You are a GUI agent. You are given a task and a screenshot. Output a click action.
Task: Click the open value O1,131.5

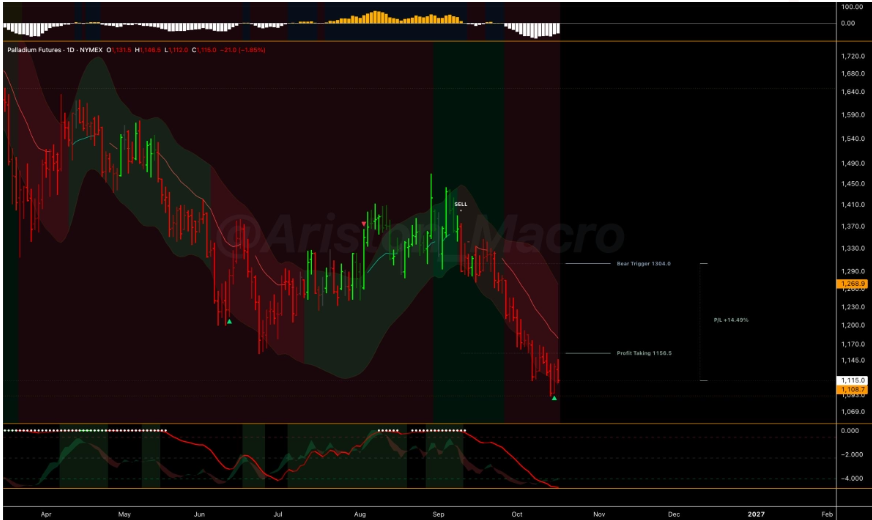pos(119,50)
